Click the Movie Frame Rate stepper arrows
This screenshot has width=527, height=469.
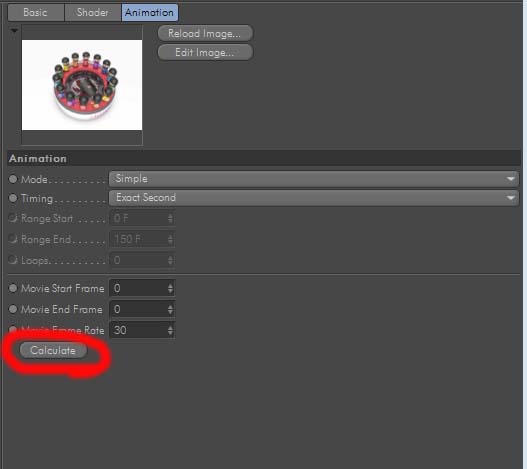point(170,330)
